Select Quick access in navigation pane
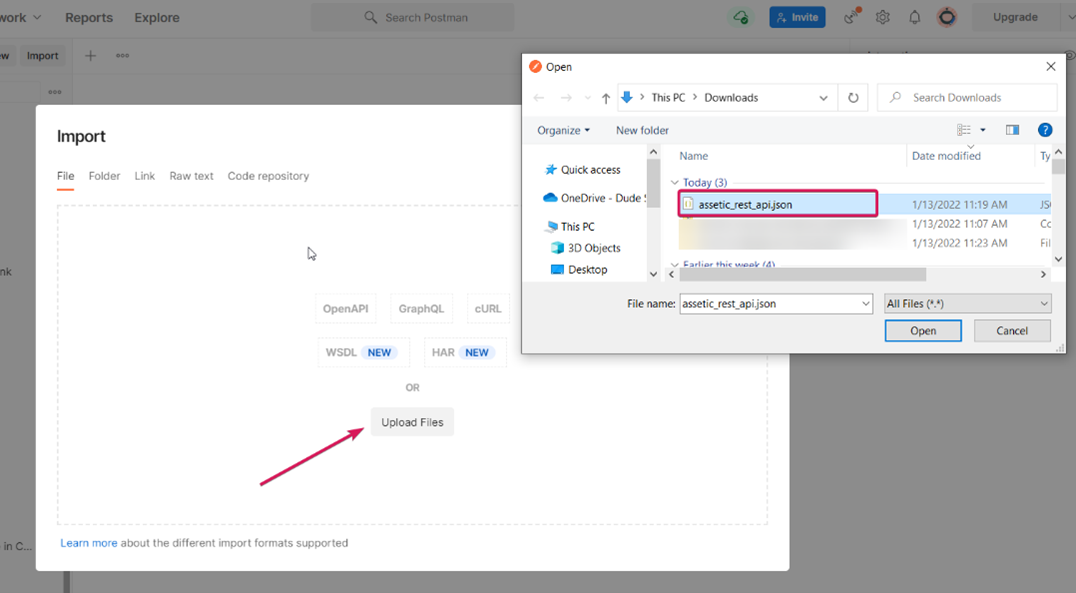The height and width of the screenshot is (593, 1076). pyautogui.click(x=583, y=170)
